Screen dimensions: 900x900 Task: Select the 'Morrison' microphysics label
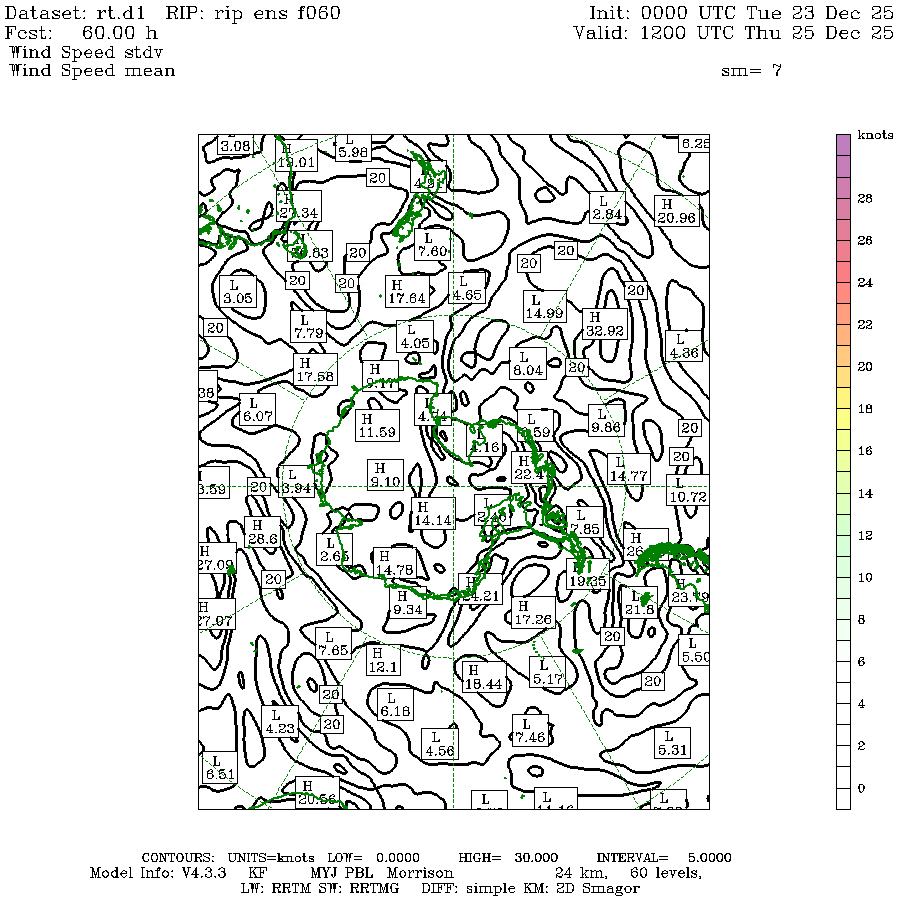[420, 873]
